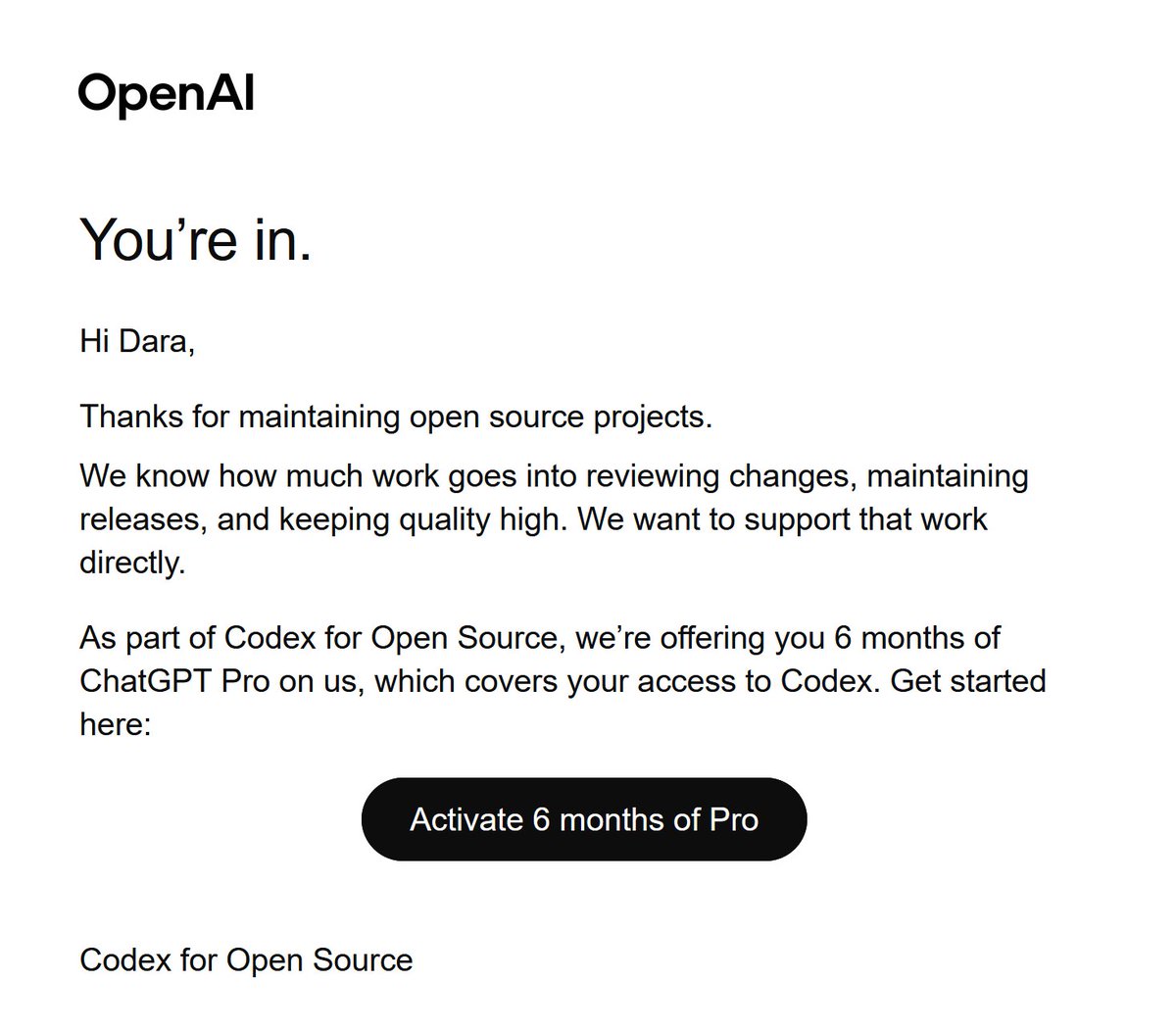The height and width of the screenshot is (1031, 1176).
Task: Click "ChatGPT Pro" in the offer paragraph
Action: click(174, 681)
